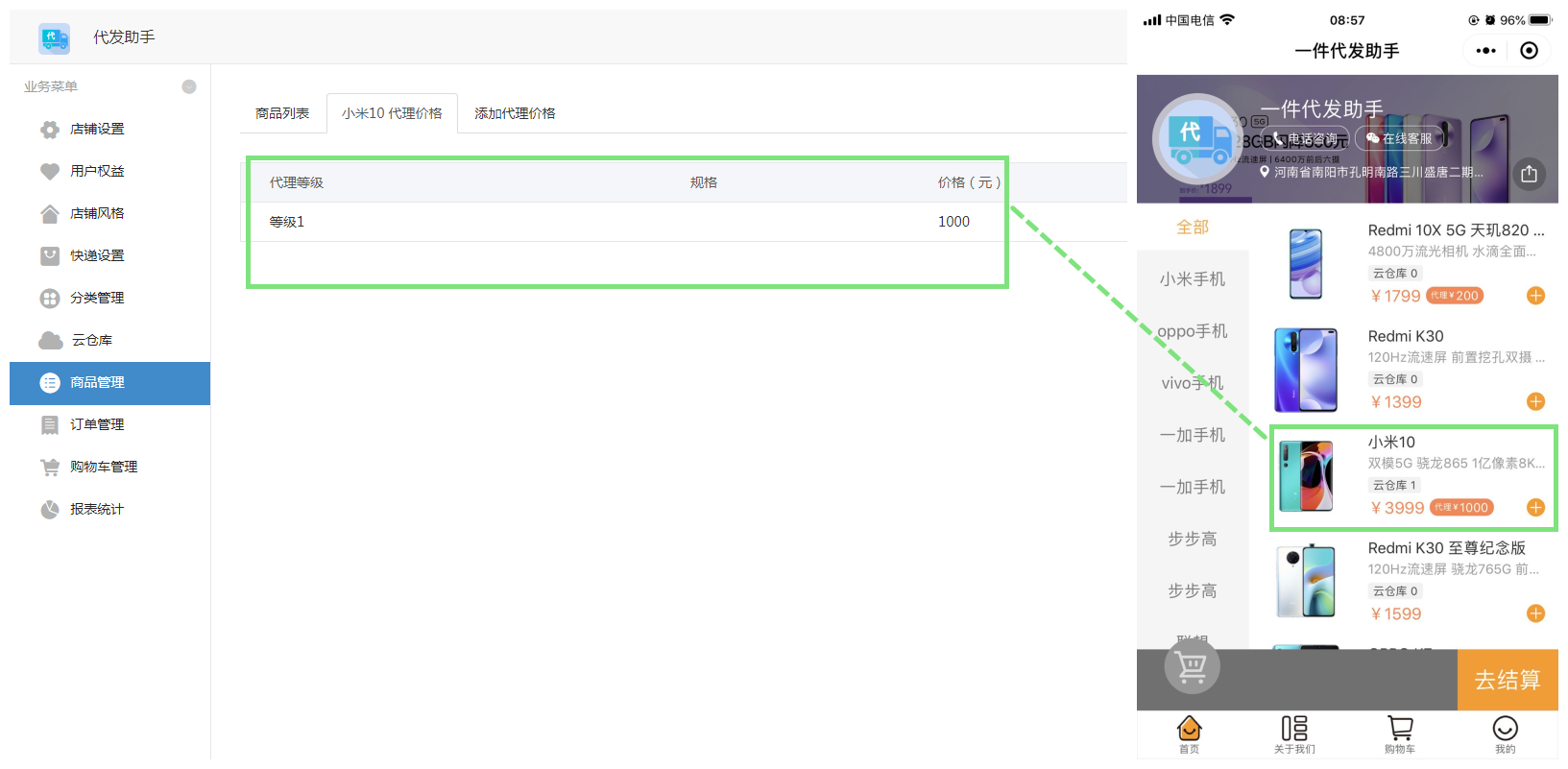The height and width of the screenshot is (769, 1568).
Task: Tap the round shop avatar logo
Action: click(1196, 138)
